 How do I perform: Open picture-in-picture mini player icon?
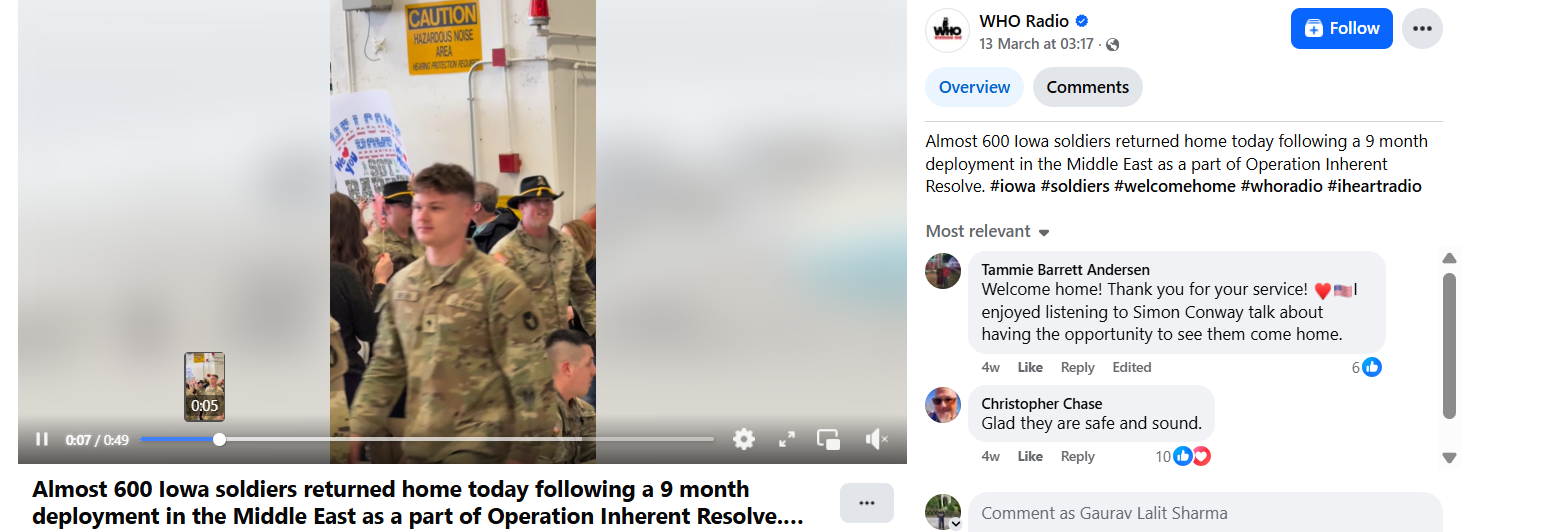coord(828,439)
